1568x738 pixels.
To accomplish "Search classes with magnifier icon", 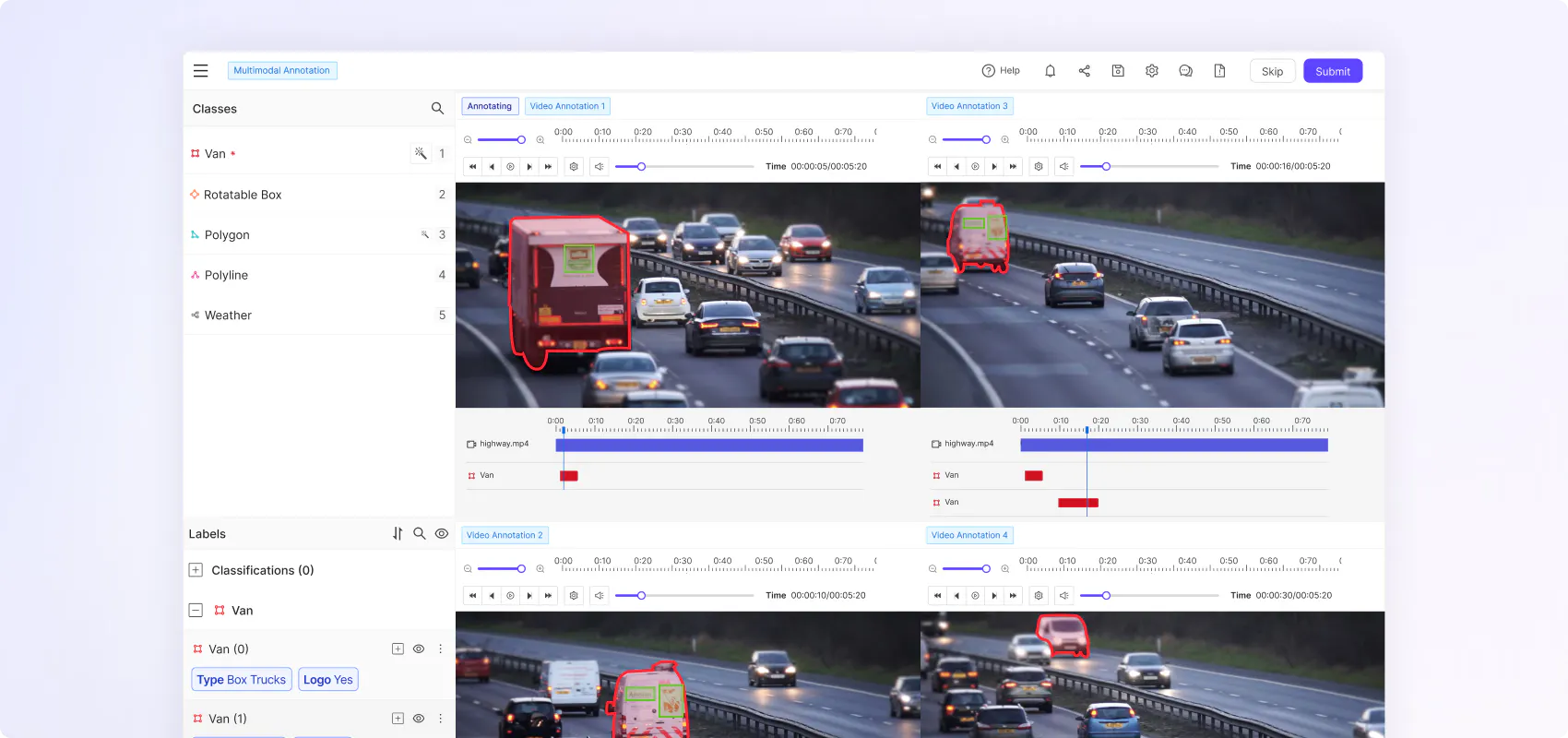I will 437,109.
